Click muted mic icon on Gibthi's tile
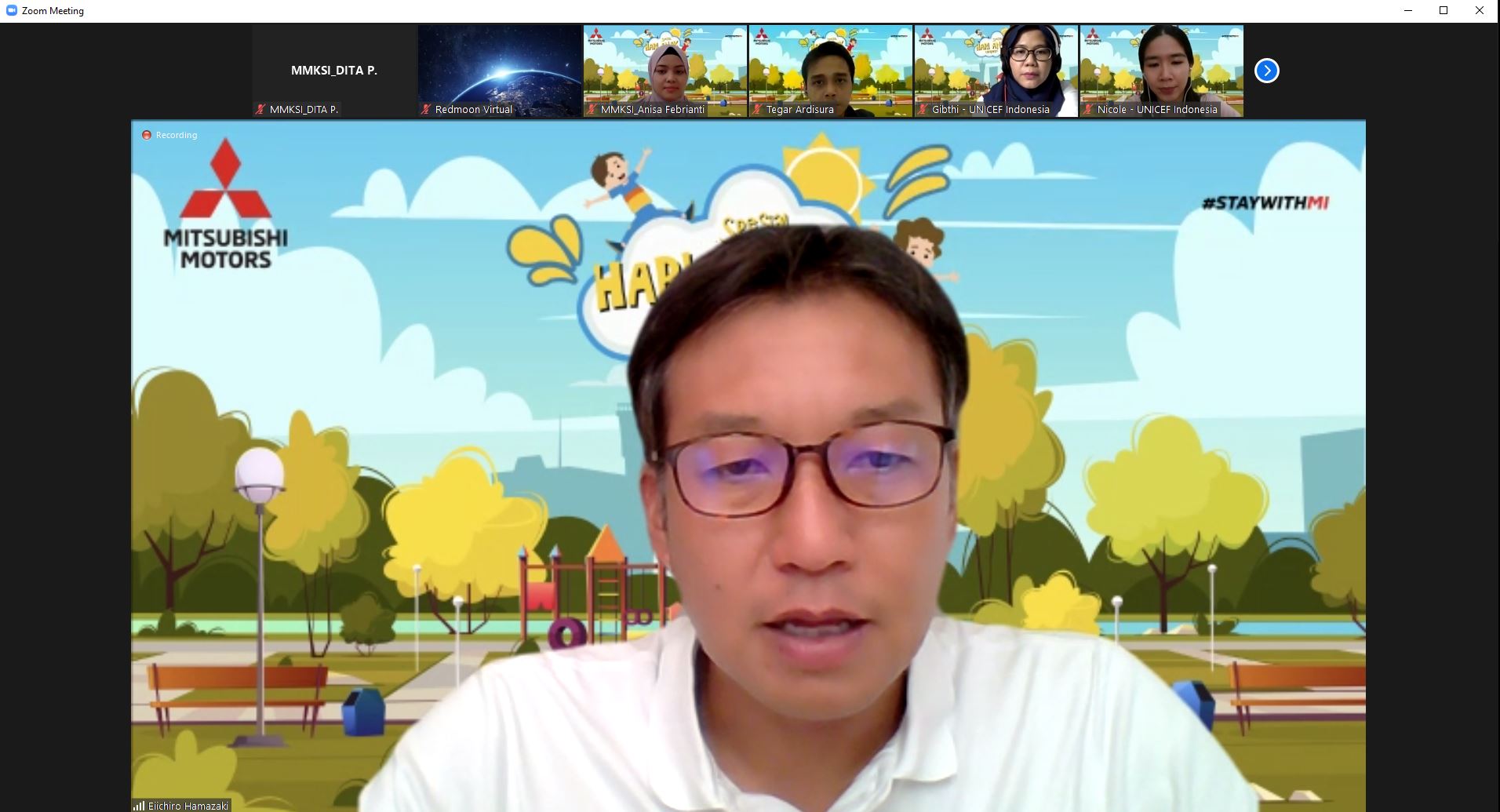This screenshot has height=812, width=1500. pos(923,110)
